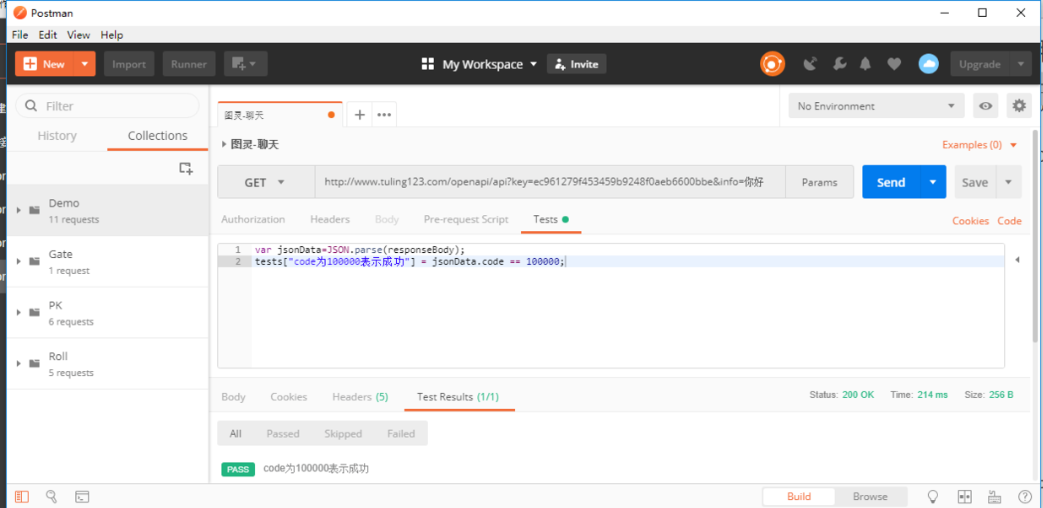Open environment quick look eye icon

tap(986, 106)
